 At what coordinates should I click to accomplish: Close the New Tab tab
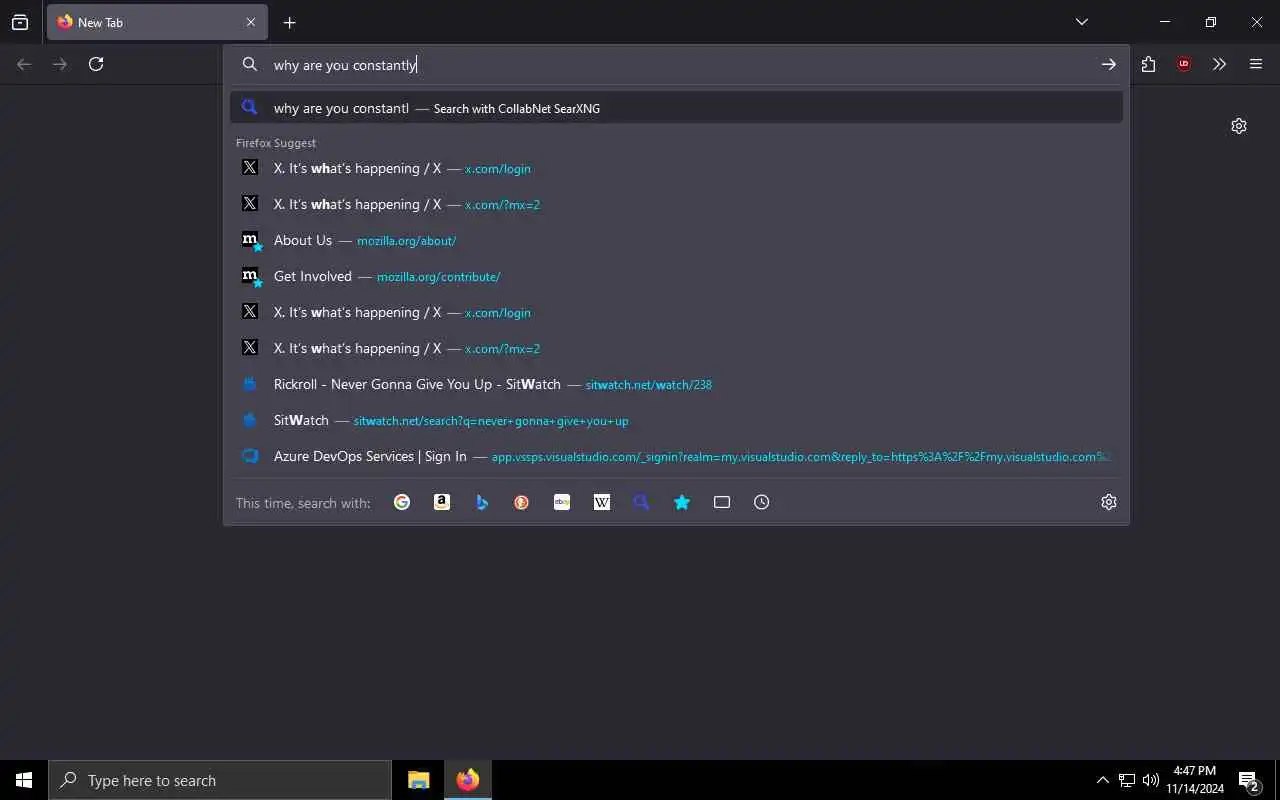[x=251, y=22]
